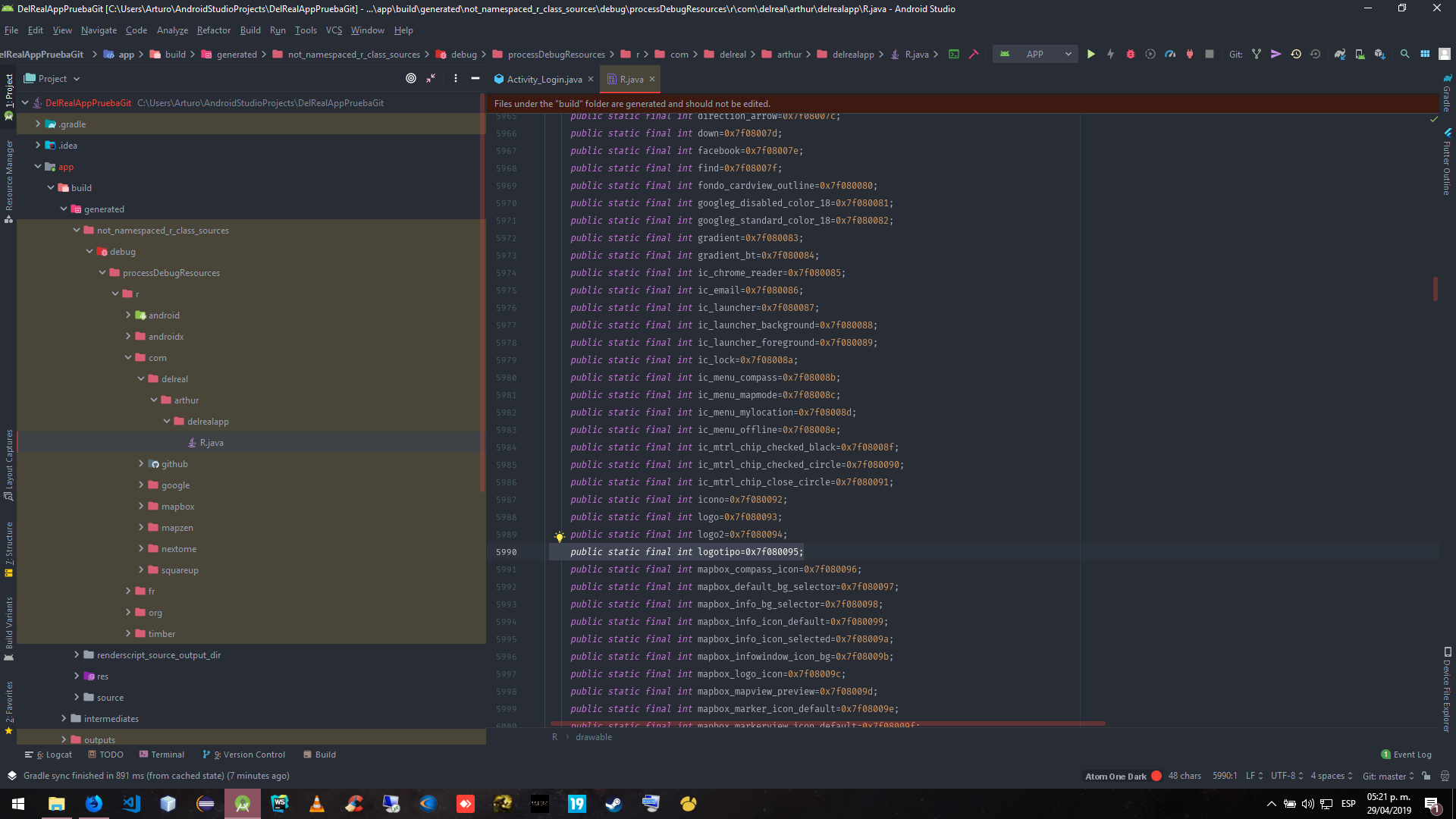Toggle the Layout Captures side tab

click(x=9, y=465)
